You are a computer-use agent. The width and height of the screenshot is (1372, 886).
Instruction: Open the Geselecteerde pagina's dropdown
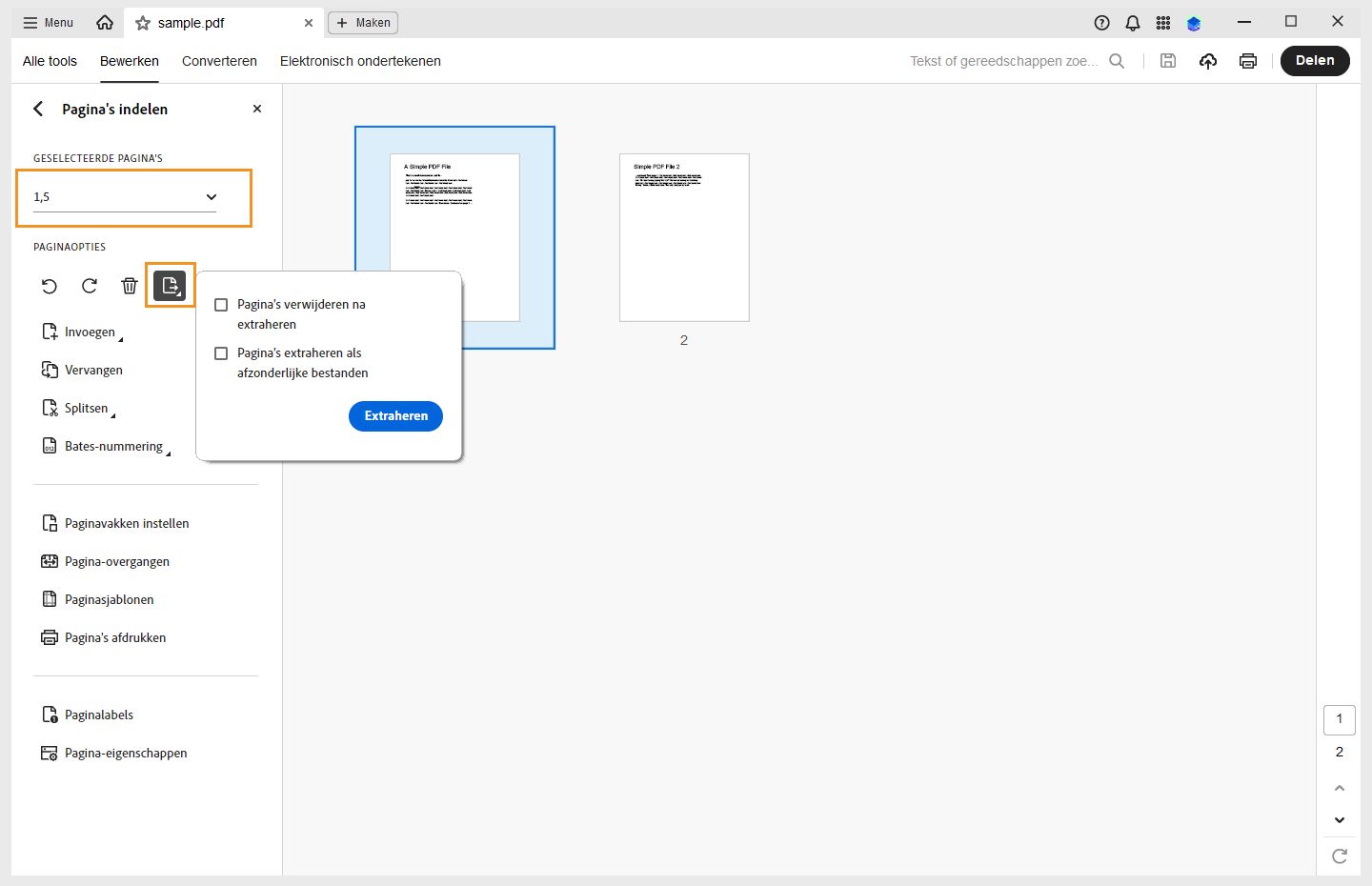tap(211, 197)
